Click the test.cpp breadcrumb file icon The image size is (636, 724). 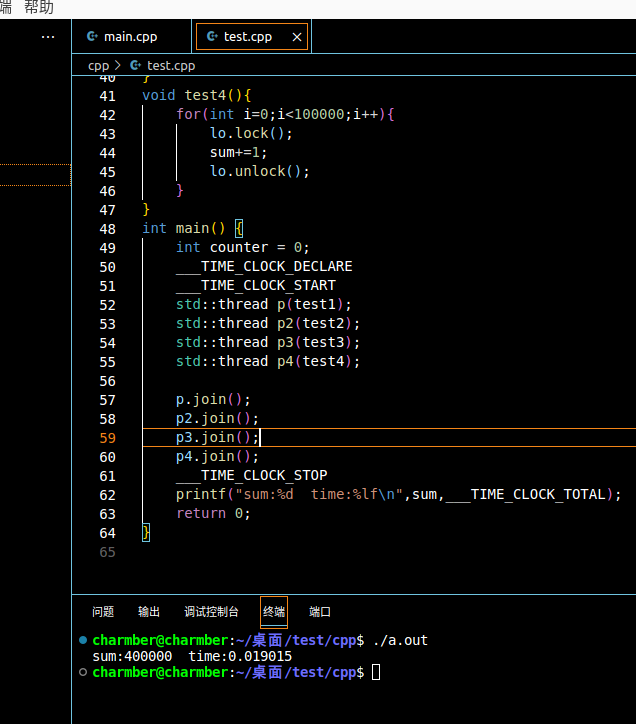pos(136,66)
